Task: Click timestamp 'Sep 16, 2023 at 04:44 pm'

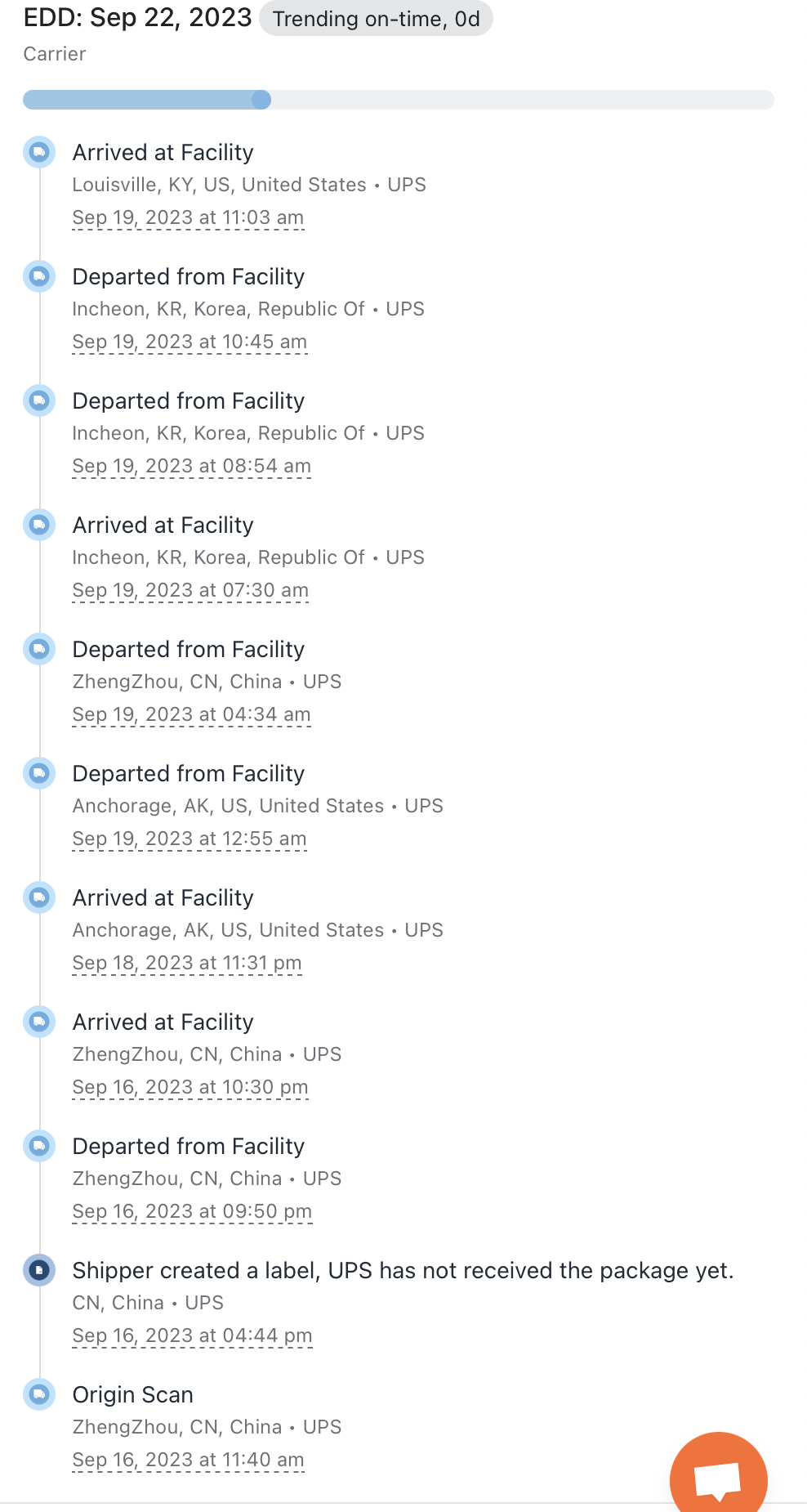Action: tap(192, 1335)
